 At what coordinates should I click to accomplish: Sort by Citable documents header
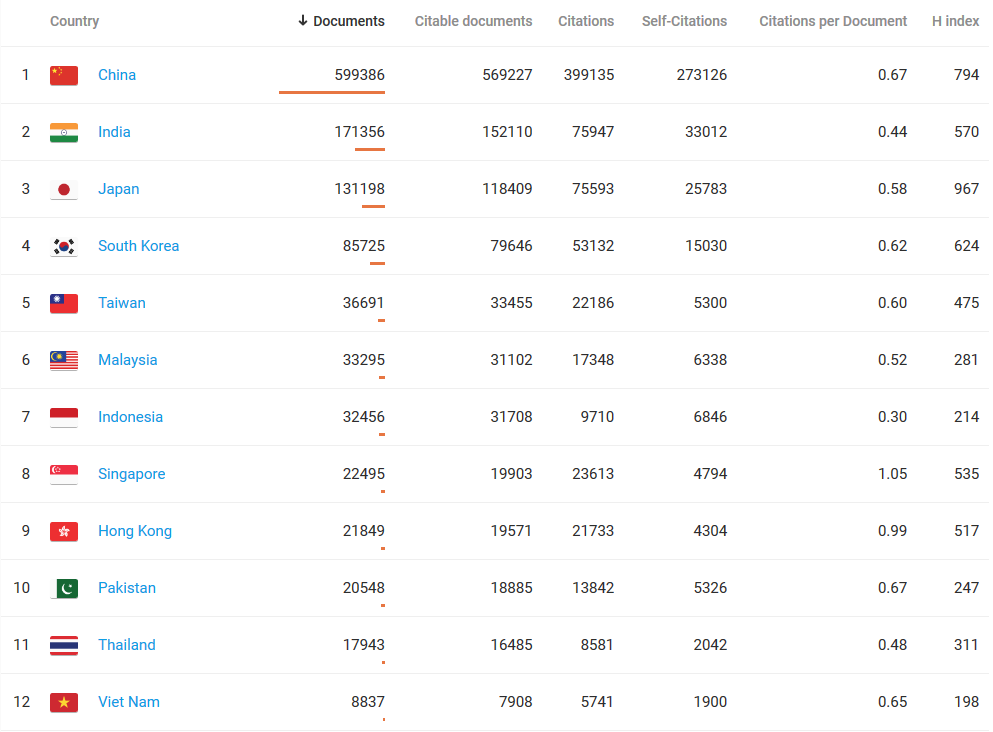point(473,21)
